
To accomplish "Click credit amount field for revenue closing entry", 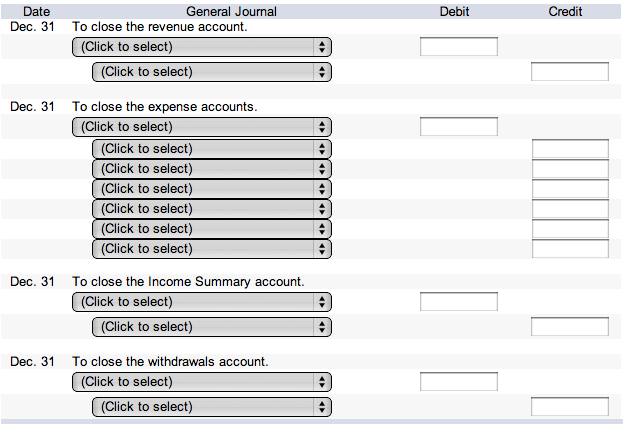I will tap(569, 72).
